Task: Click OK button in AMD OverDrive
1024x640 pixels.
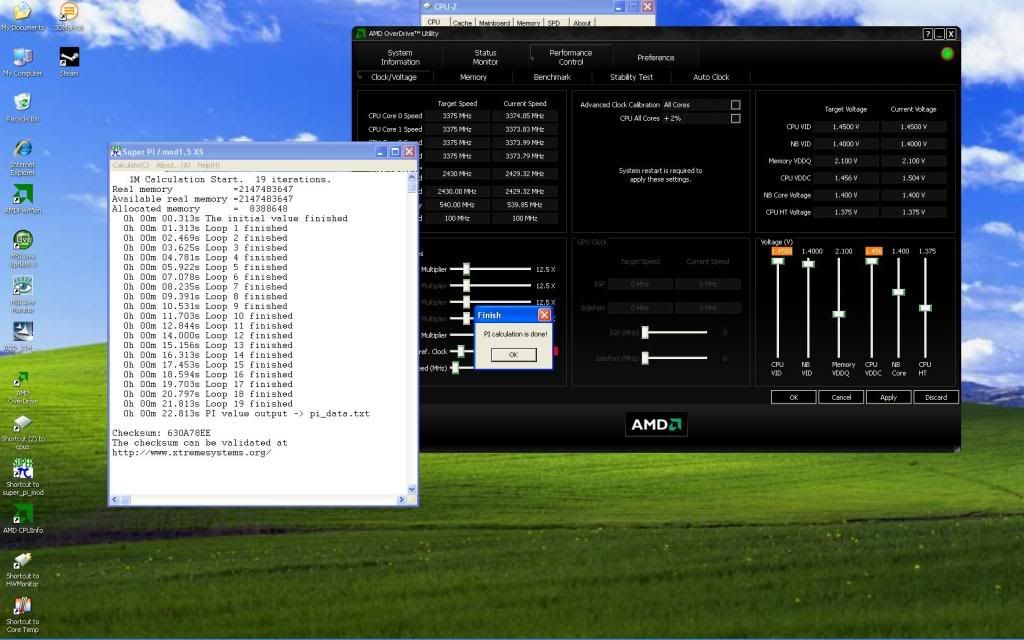Action: click(793, 397)
